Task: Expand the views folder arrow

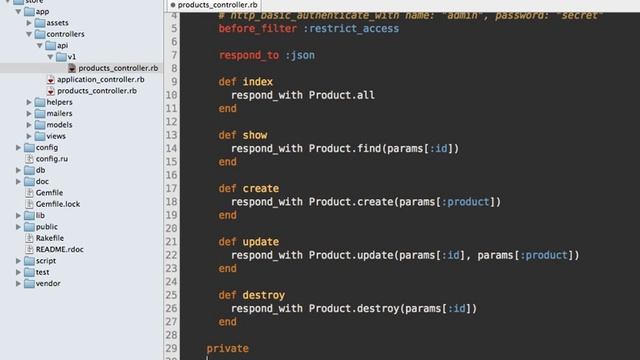Action: pos(29,136)
